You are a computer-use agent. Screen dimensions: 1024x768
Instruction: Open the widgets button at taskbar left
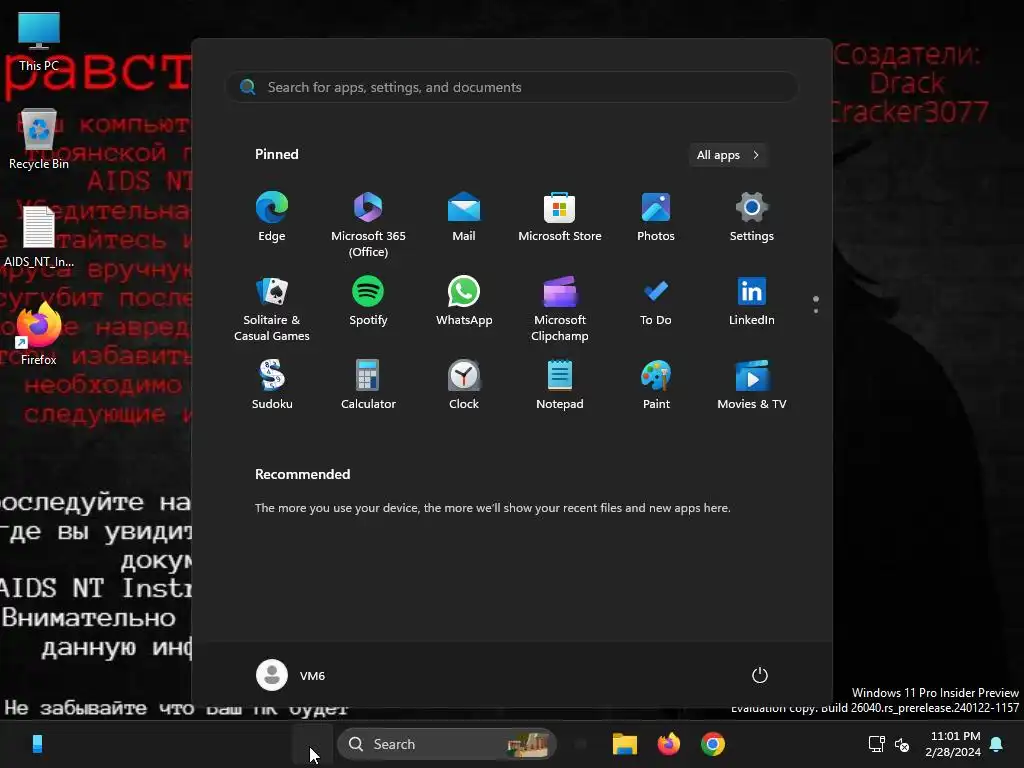(37, 744)
